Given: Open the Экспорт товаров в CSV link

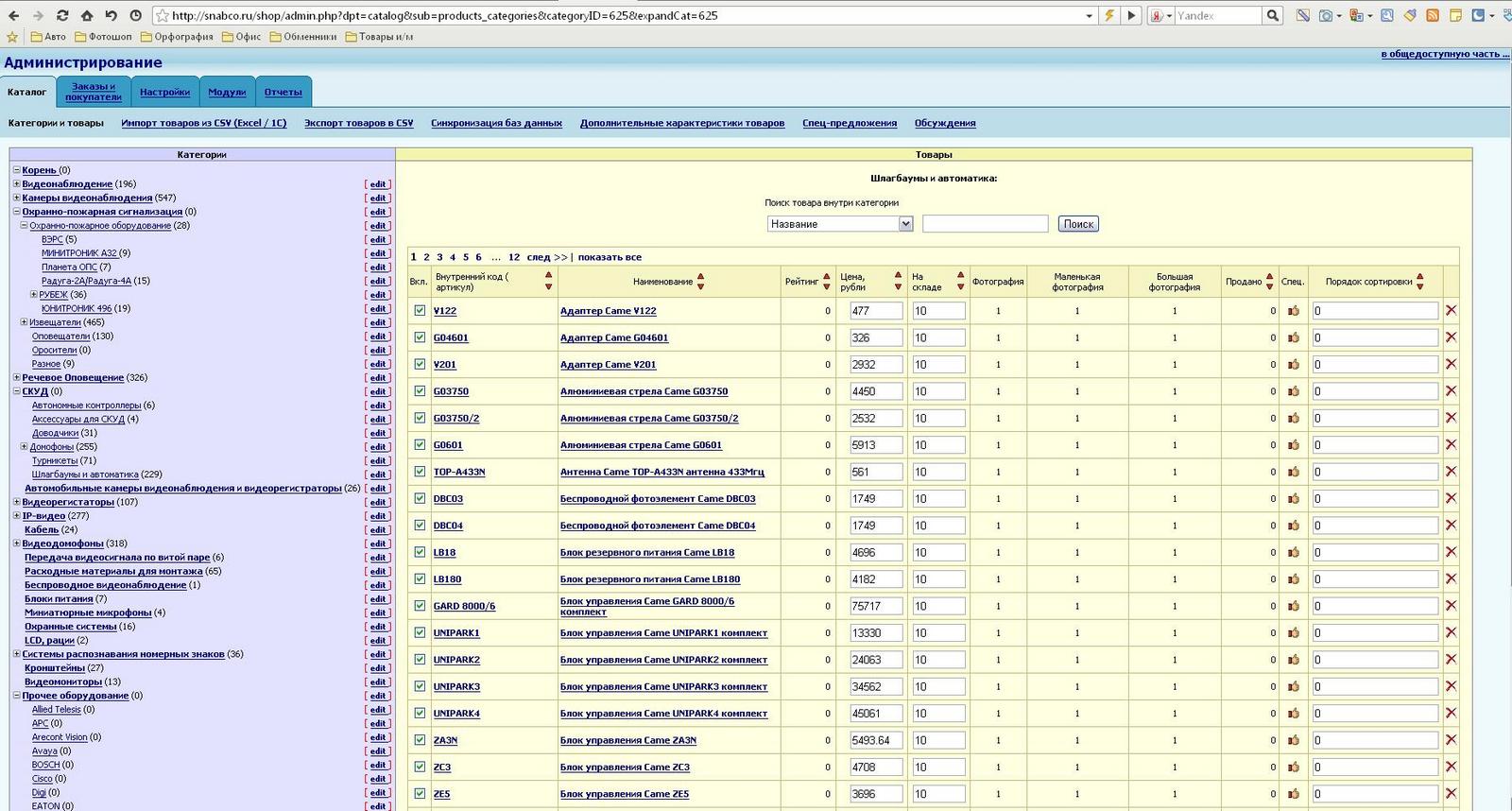Looking at the screenshot, I should click(358, 123).
